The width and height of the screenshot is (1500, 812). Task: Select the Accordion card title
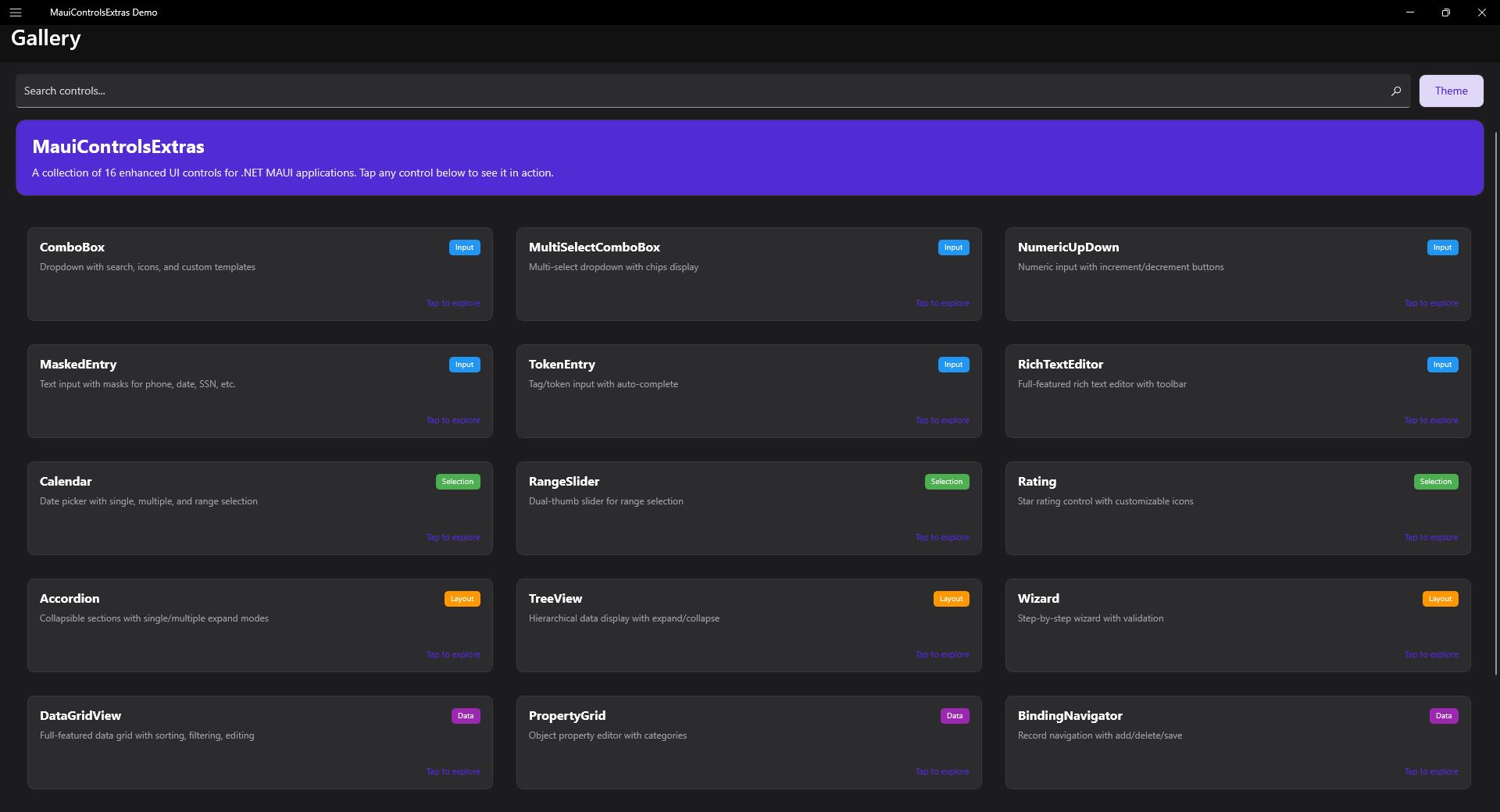point(70,598)
